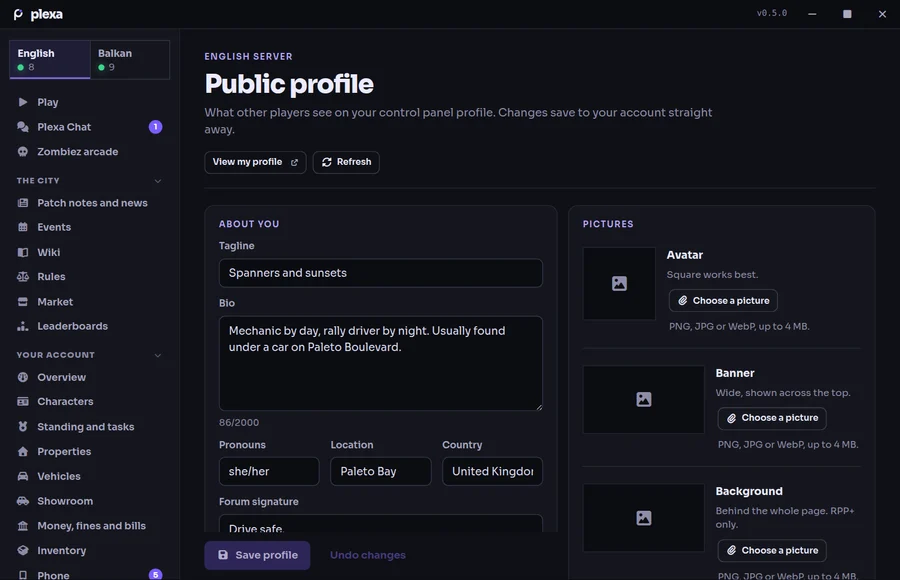Click the plexa logo icon in title bar
Screen dimensions: 900x580
click(x=18, y=14)
